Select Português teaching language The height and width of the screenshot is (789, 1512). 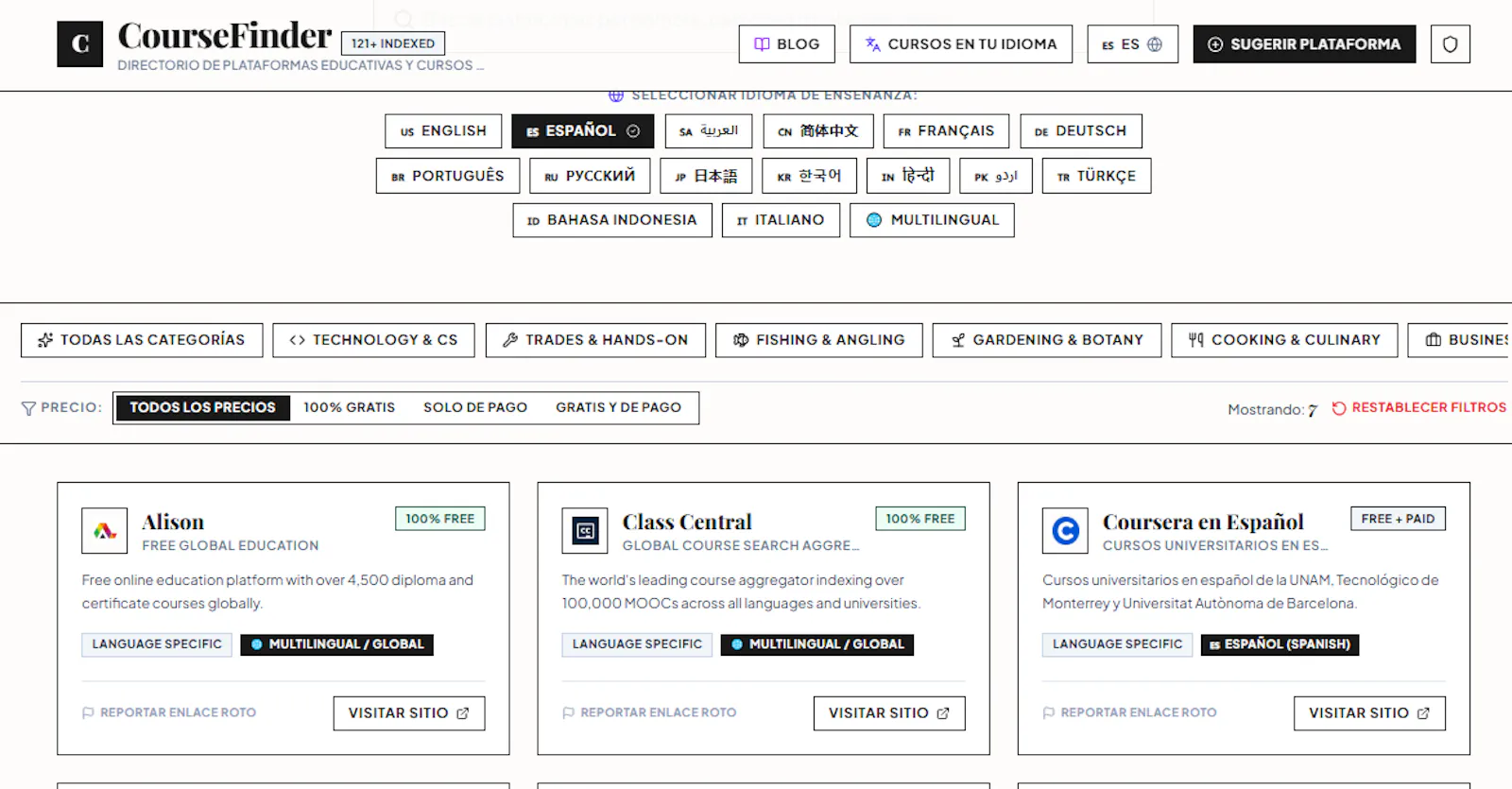[447, 176]
